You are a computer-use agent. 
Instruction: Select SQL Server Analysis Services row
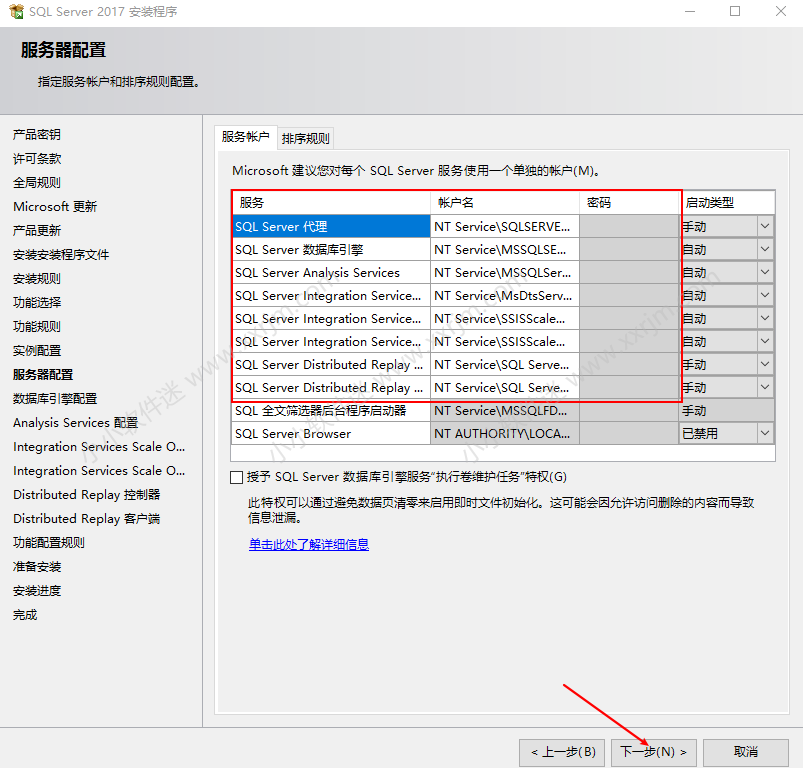pos(331,272)
